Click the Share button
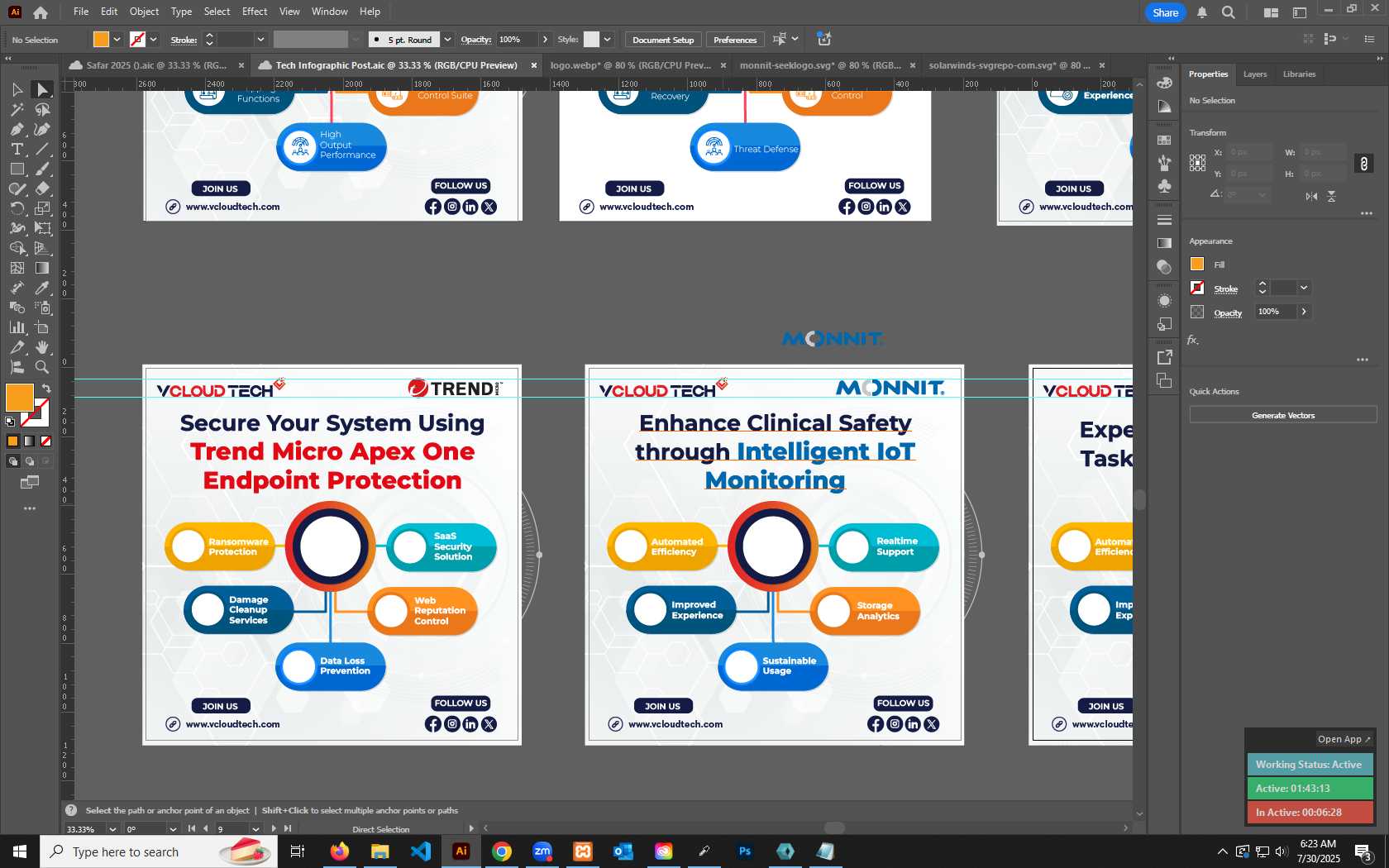 pyautogui.click(x=1165, y=12)
